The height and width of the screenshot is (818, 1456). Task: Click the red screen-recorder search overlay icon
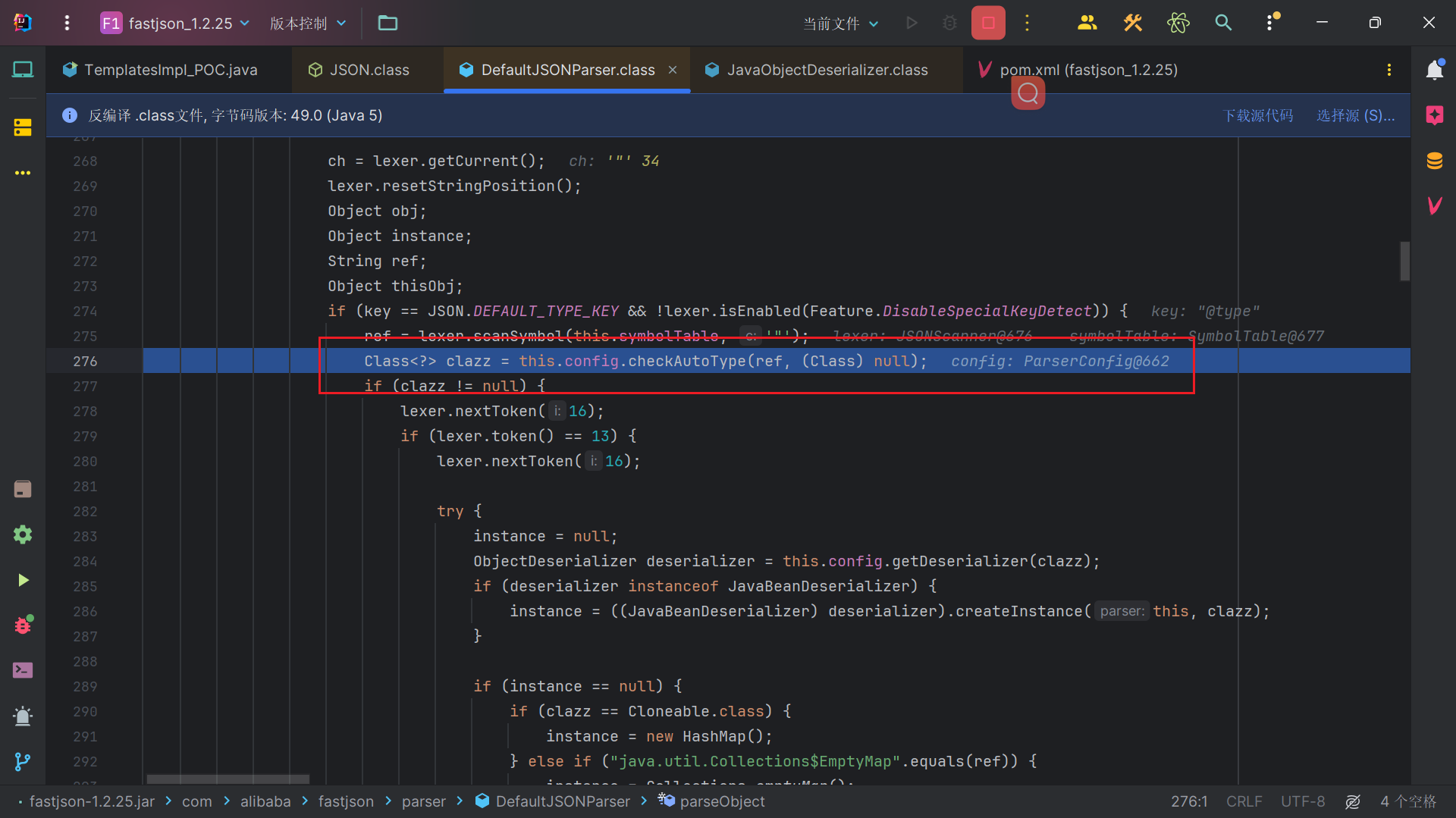pos(1028,93)
